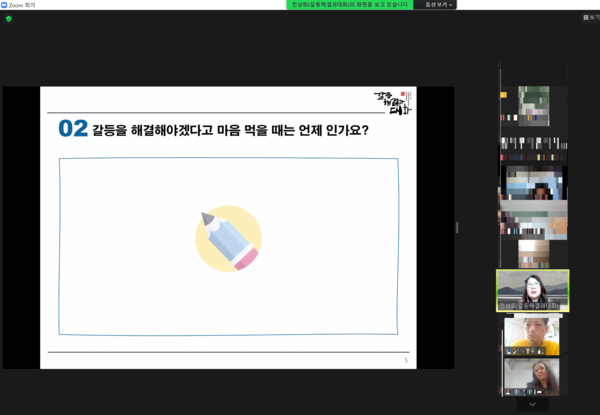Screen dimensions: 600x415
Task: Click the slide question title text
Action: coord(230,129)
